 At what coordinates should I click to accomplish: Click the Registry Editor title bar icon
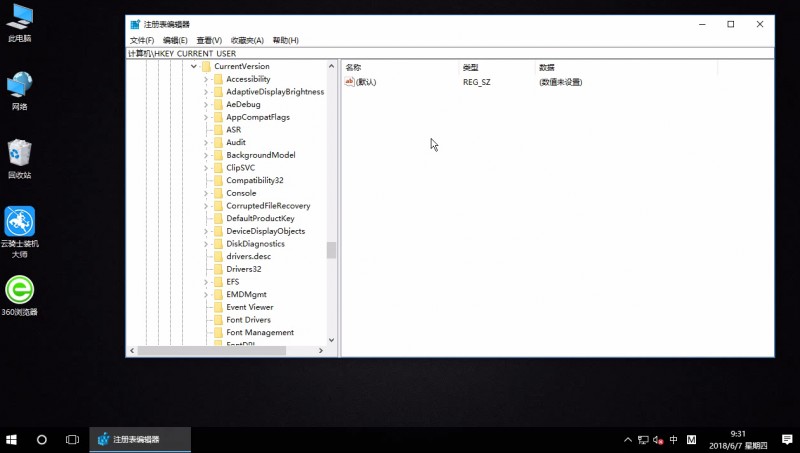pyautogui.click(x=135, y=24)
